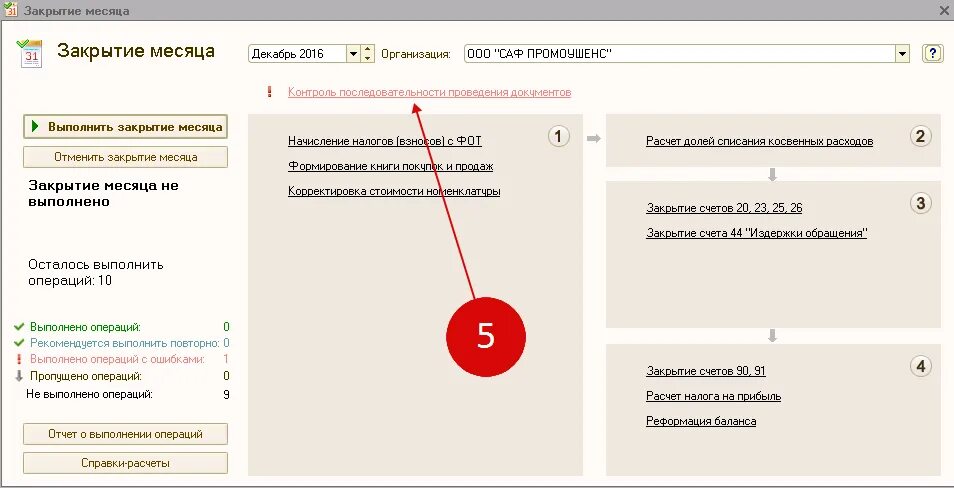
Task: Open Расчет долей списания косвенных расходов
Action: tap(759, 141)
